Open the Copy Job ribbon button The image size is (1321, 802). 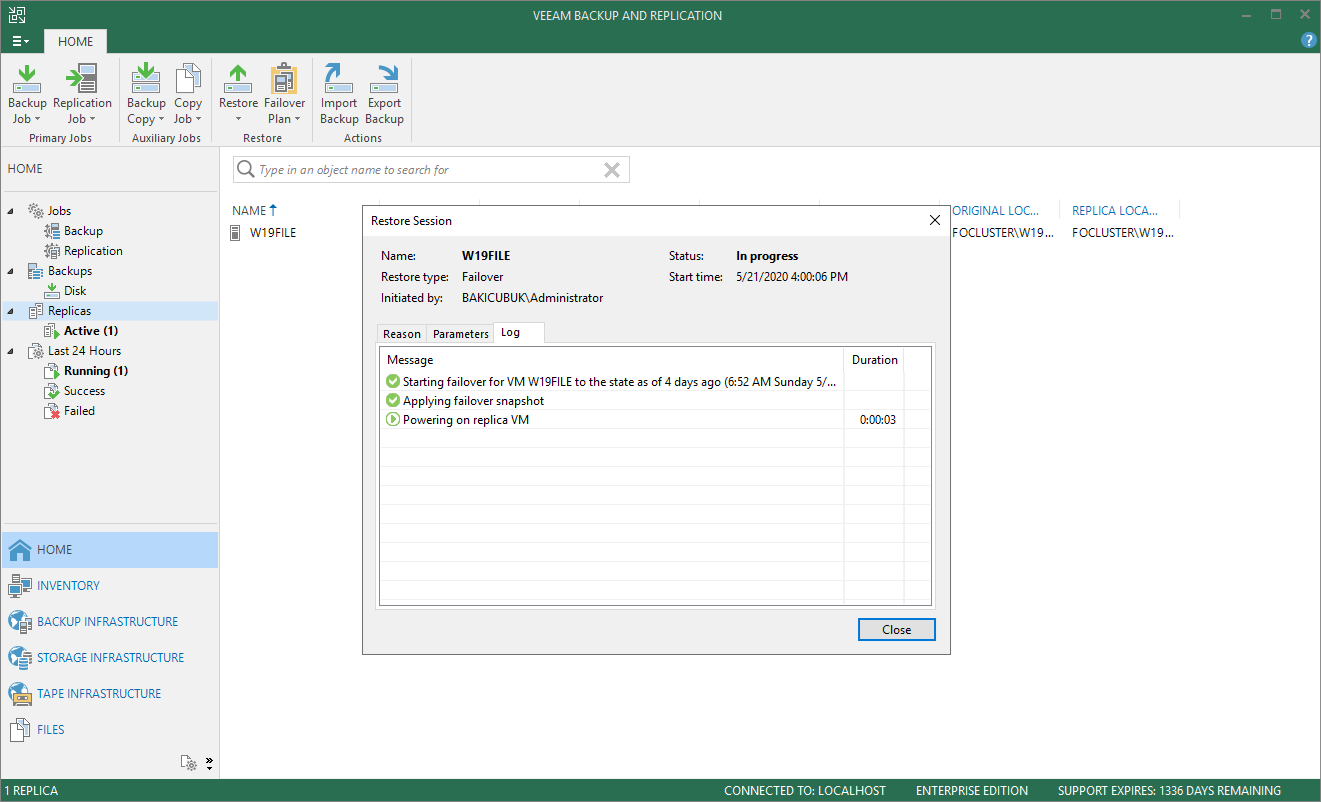[x=188, y=95]
